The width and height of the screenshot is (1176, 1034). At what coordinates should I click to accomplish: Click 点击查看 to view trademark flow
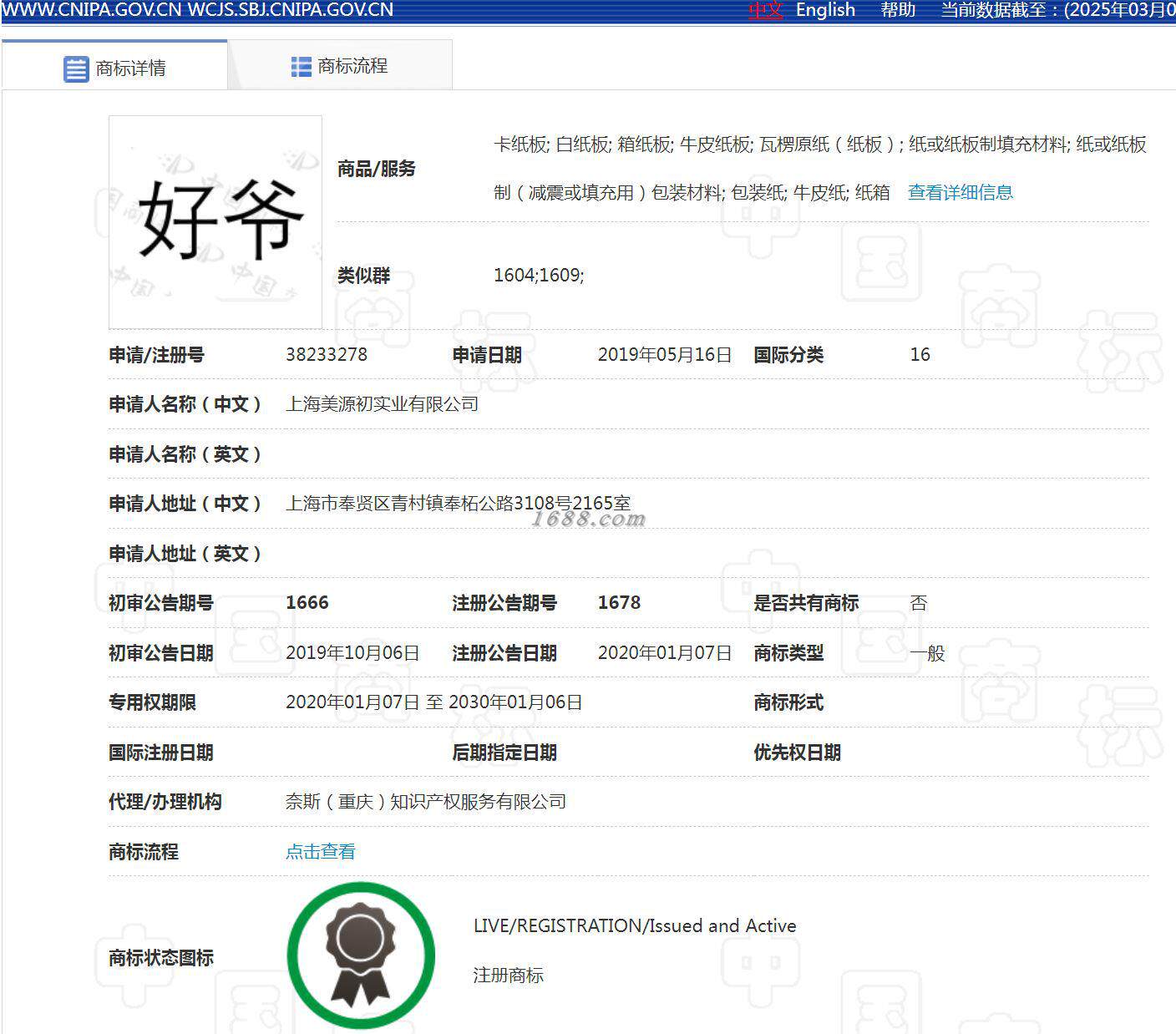321,851
